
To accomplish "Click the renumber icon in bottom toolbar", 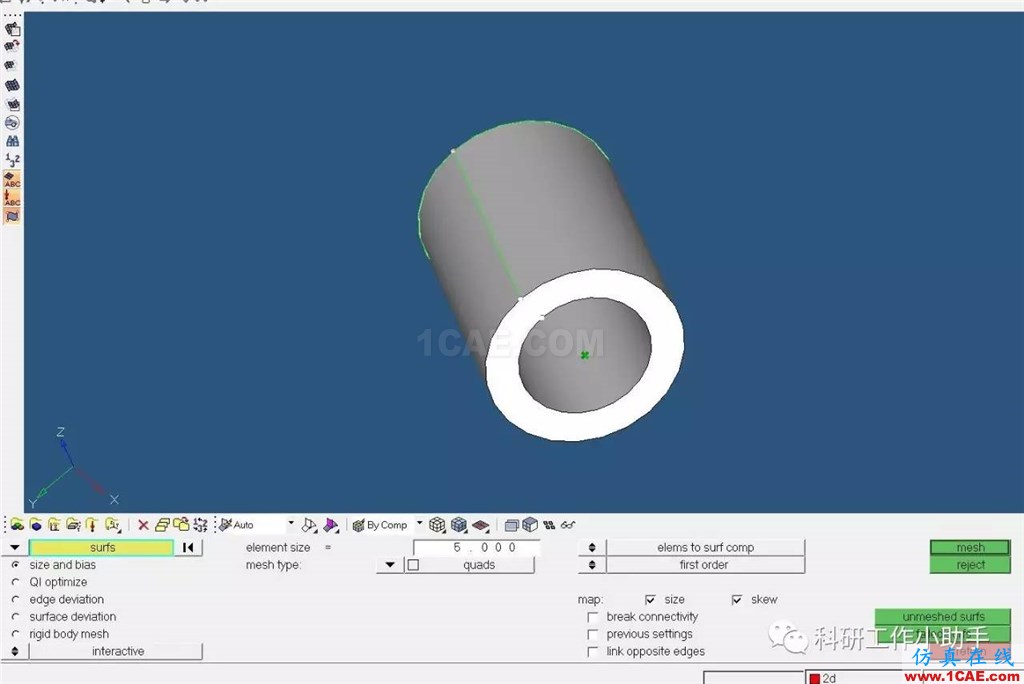I will pyautogui.click(x=200, y=525).
